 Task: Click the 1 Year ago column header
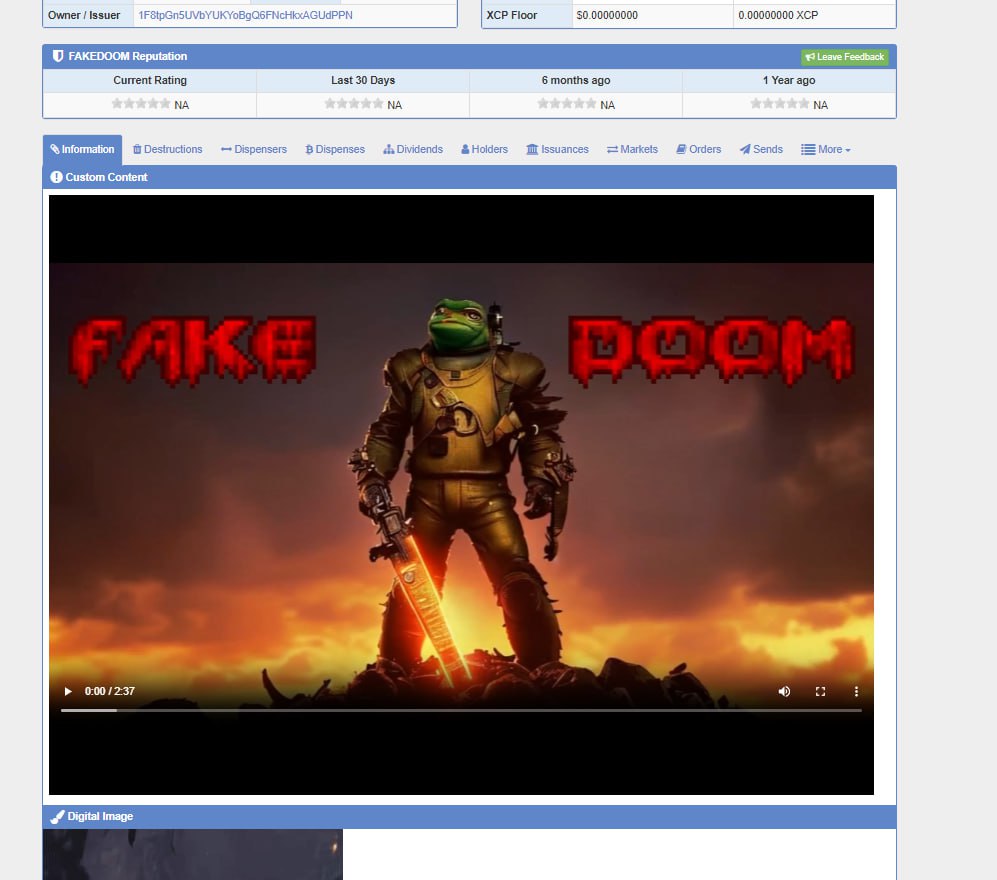click(x=789, y=80)
